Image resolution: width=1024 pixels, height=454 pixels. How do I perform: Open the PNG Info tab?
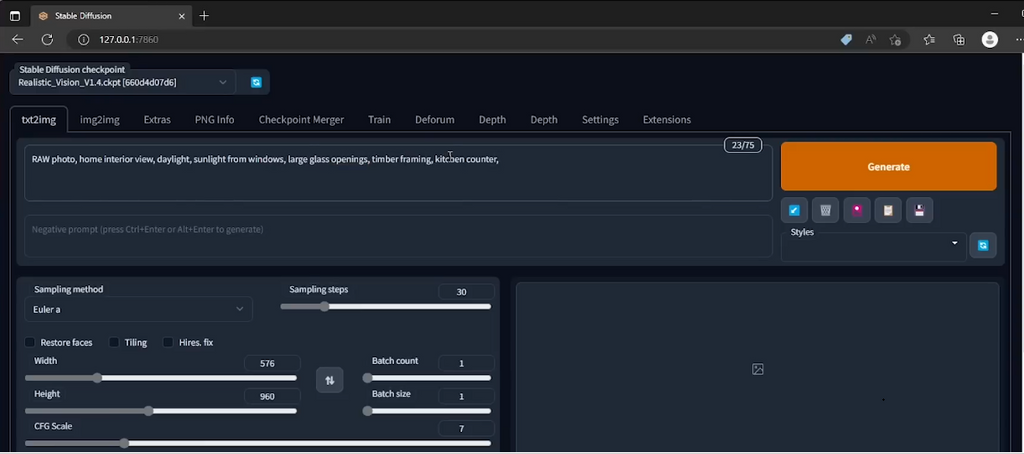(214, 120)
